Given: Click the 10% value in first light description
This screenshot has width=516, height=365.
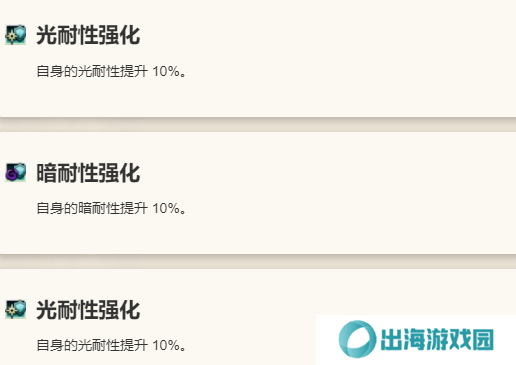Looking at the screenshot, I should [166, 71].
